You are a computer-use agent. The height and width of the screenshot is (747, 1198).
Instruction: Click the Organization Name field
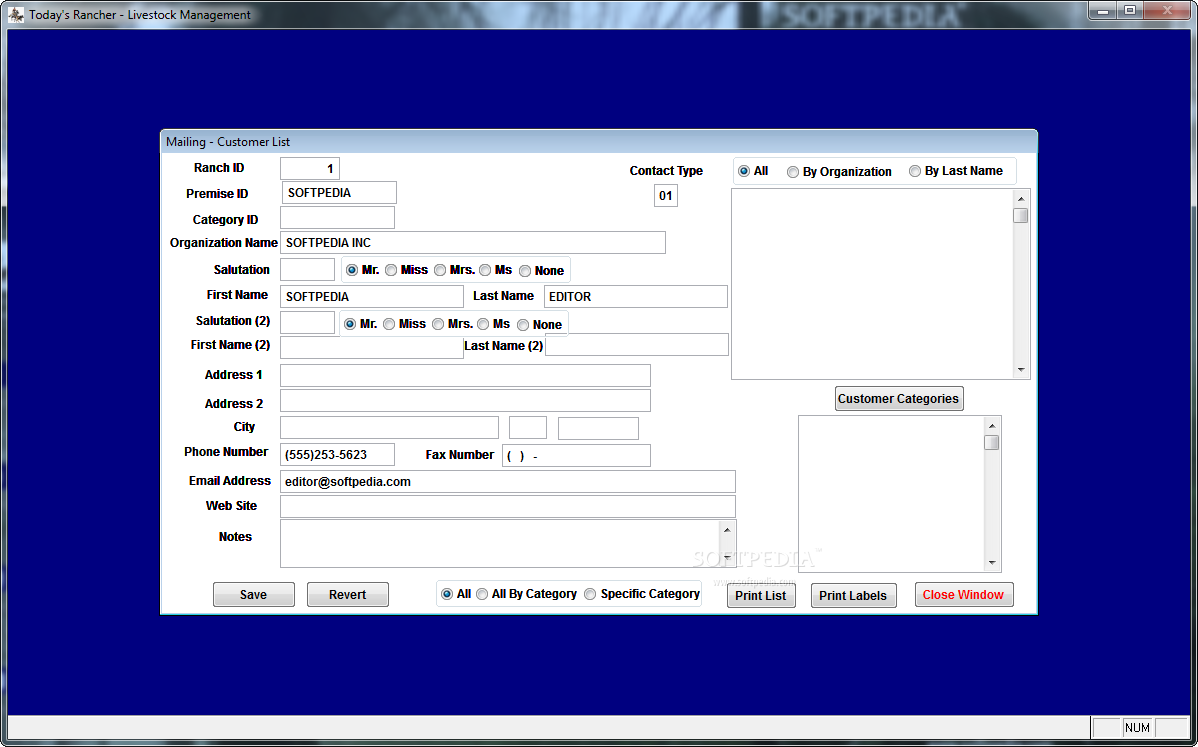pyautogui.click(x=473, y=243)
